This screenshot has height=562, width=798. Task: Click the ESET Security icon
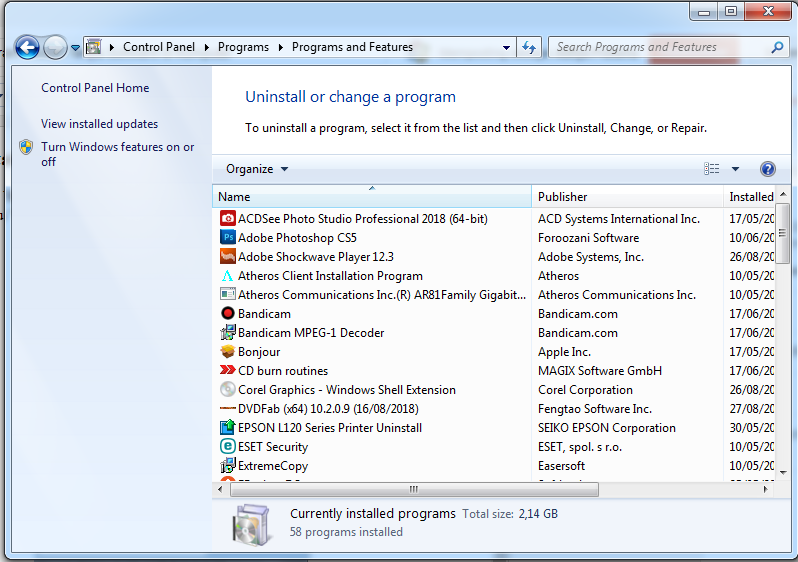(x=227, y=447)
